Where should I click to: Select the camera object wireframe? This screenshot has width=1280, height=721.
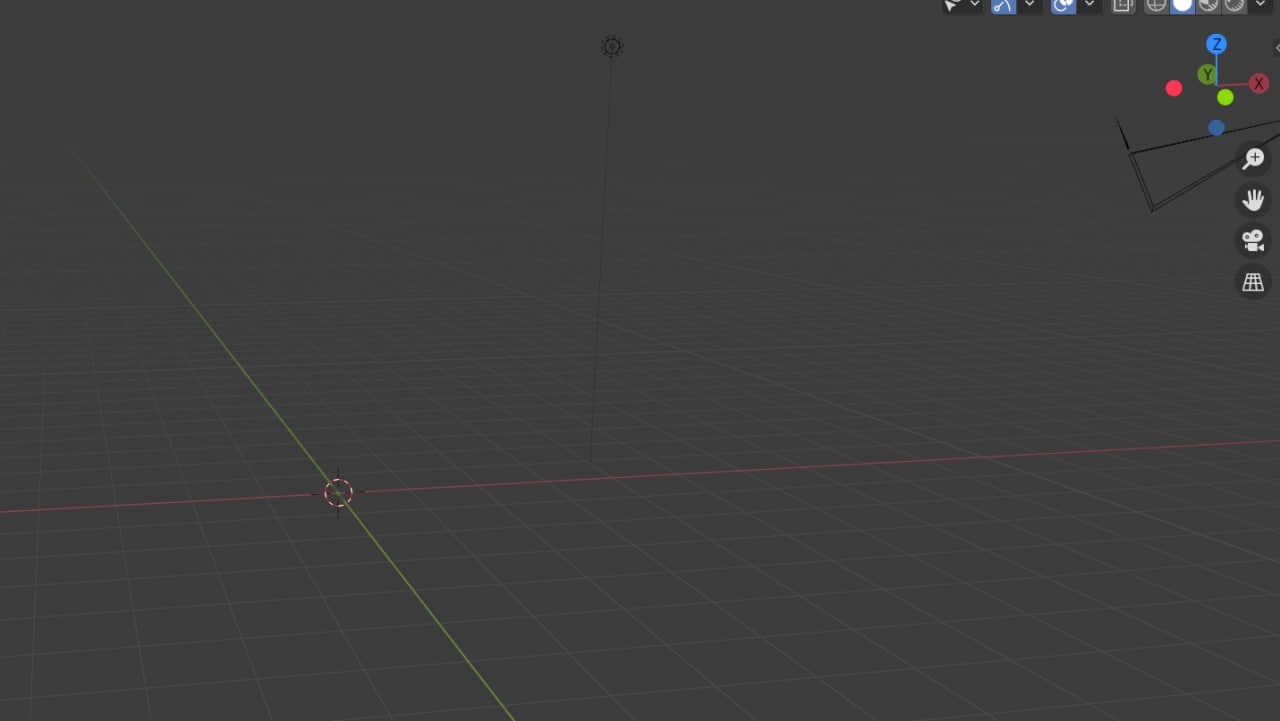tap(1200, 165)
